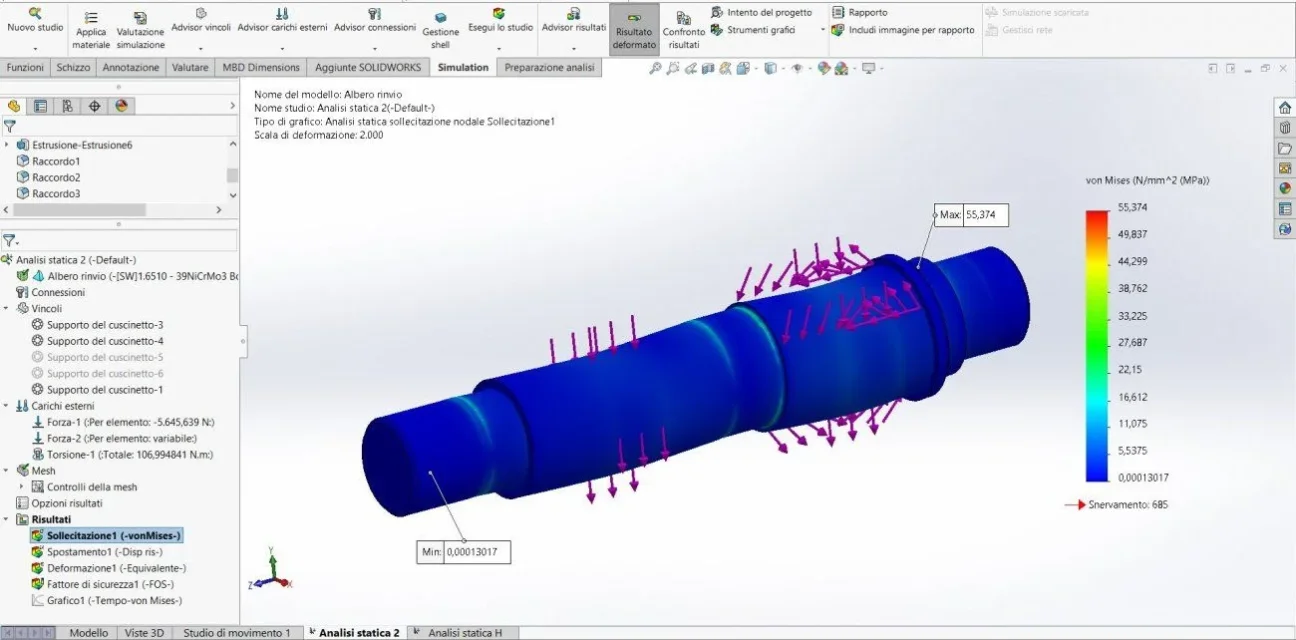Expand Esegui lo studio dropdown arrow
The width and height of the screenshot is (1296, 640).
tap(500, 48)
